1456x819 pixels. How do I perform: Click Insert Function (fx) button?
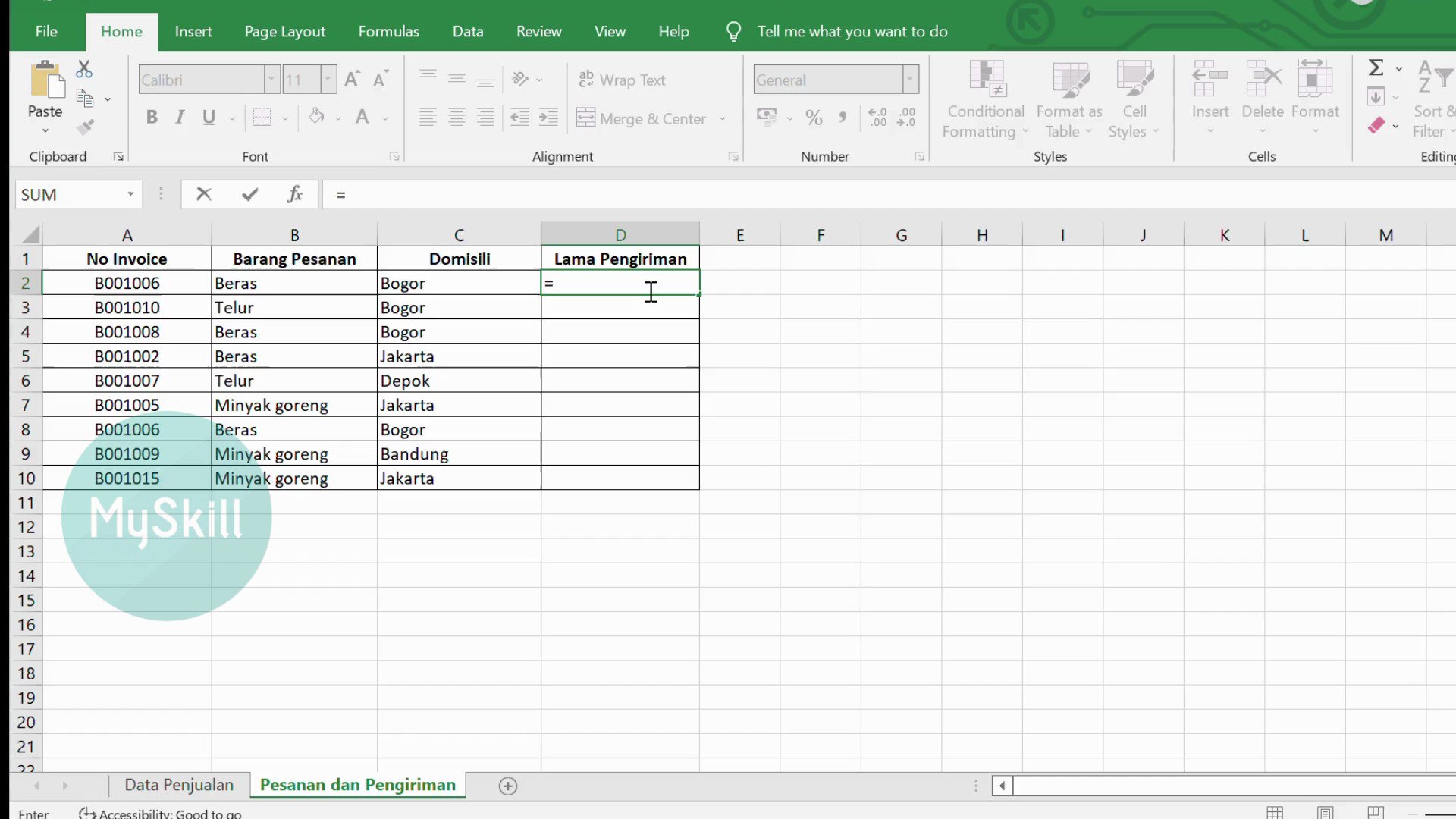click(x=295, y=194)
